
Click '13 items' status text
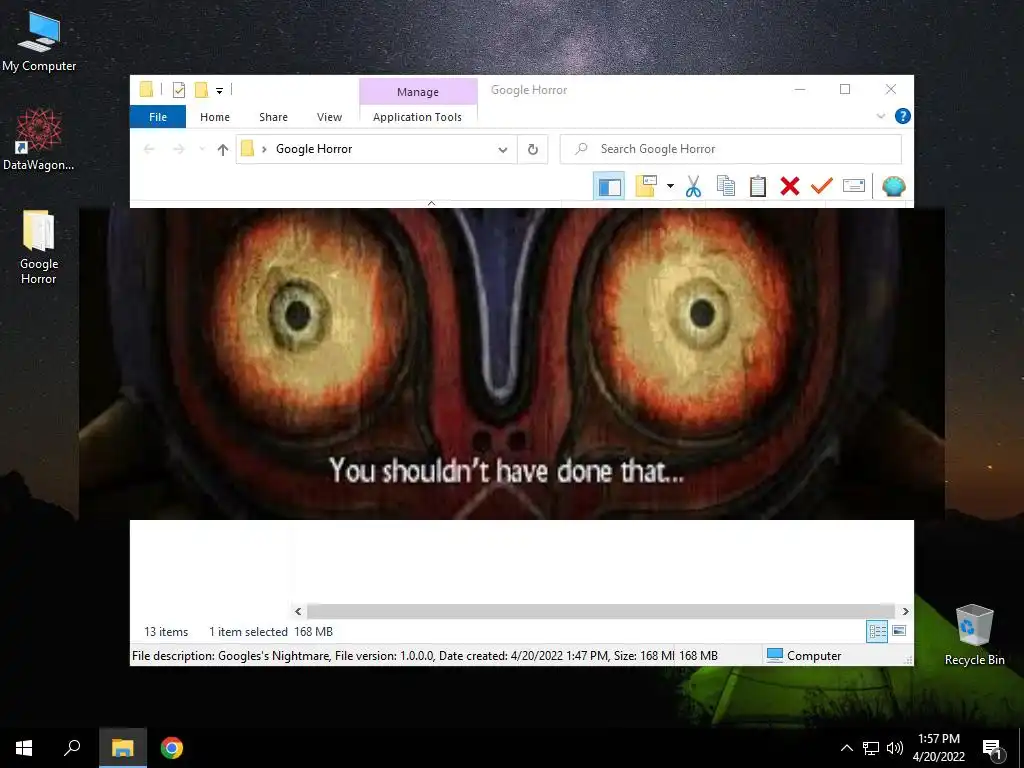pyautogui.click(x=166, y=632)
